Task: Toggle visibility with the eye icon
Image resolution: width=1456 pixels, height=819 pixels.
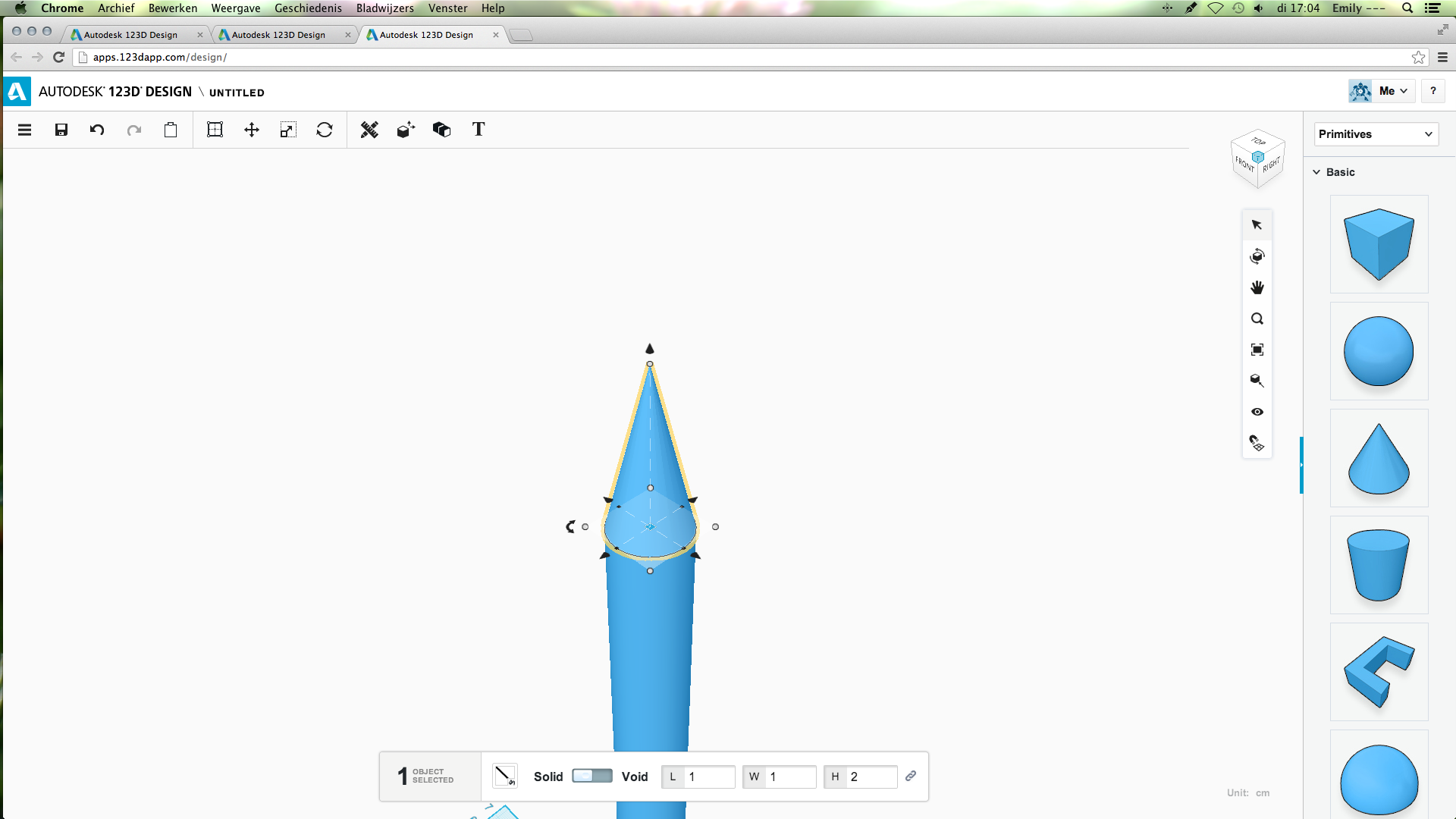Action: pyautogui.click(x=1257, y=412)
